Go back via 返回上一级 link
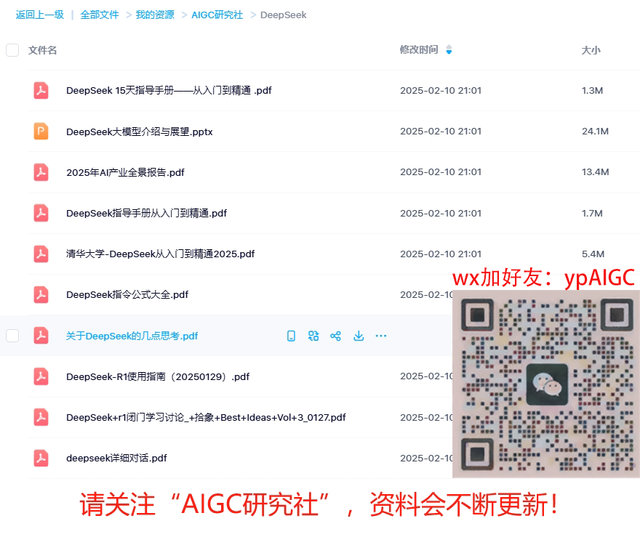The width and height of the screenshot is (640, 537). [40, 15]
